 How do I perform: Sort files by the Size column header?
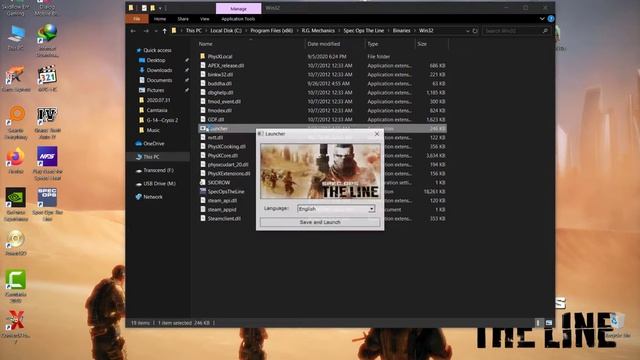point(431,44)
